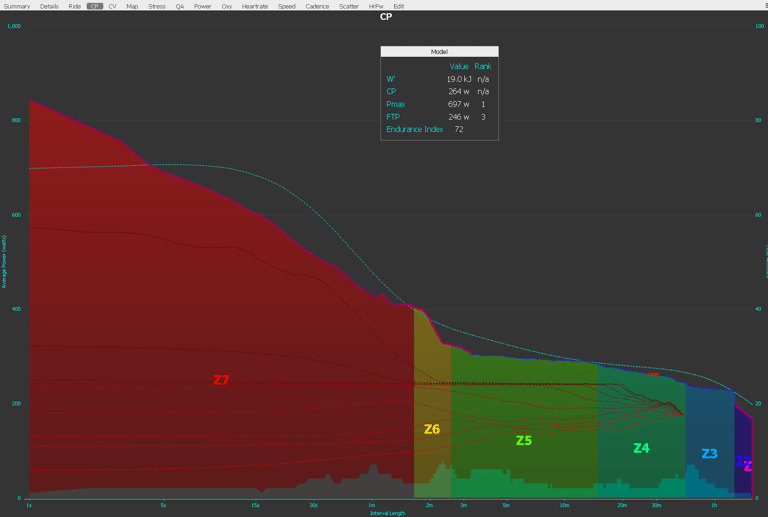Click the 3m interval tick label

[x=463, y=505]
